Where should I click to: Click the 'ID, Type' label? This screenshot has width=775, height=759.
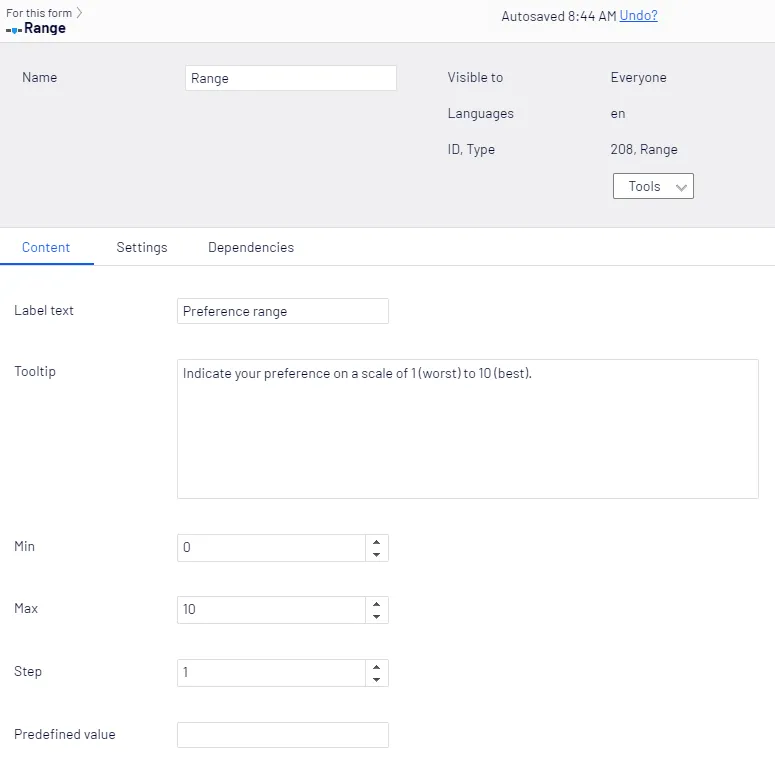(471, 149)
